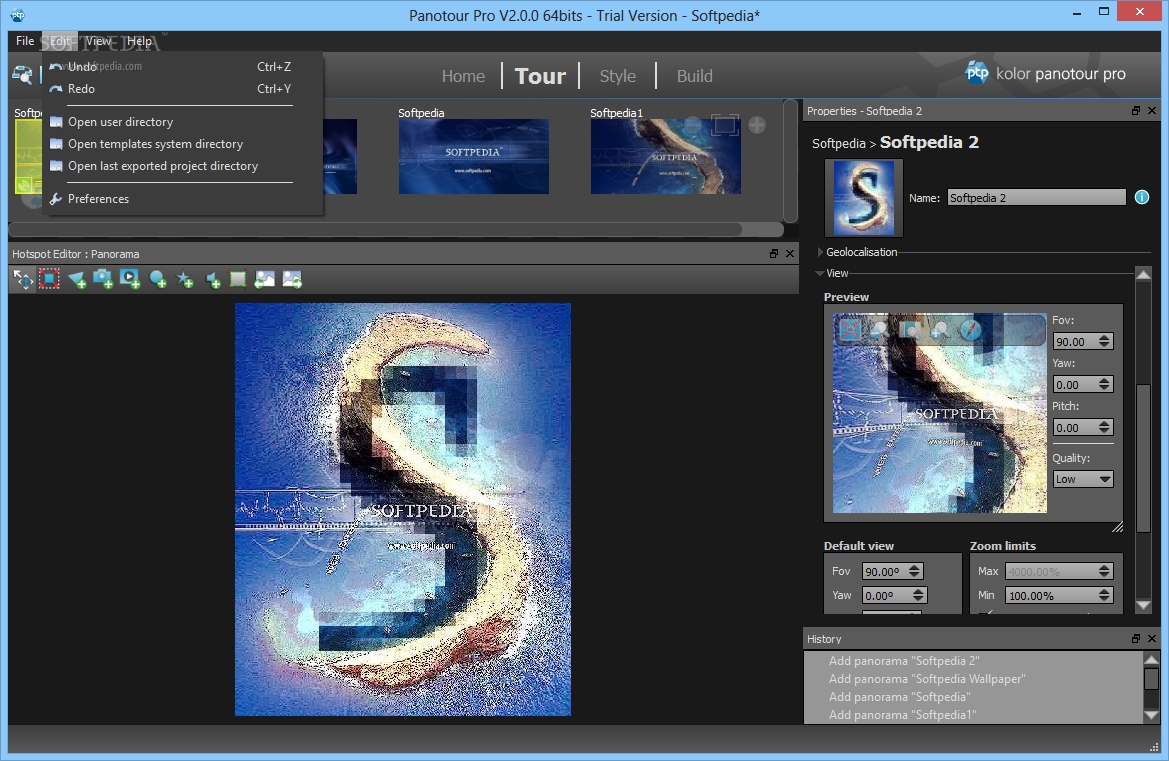Click the Softpedia 2 properties thumbnail
Screen dimensions: 1169x761
pos(863,198)
